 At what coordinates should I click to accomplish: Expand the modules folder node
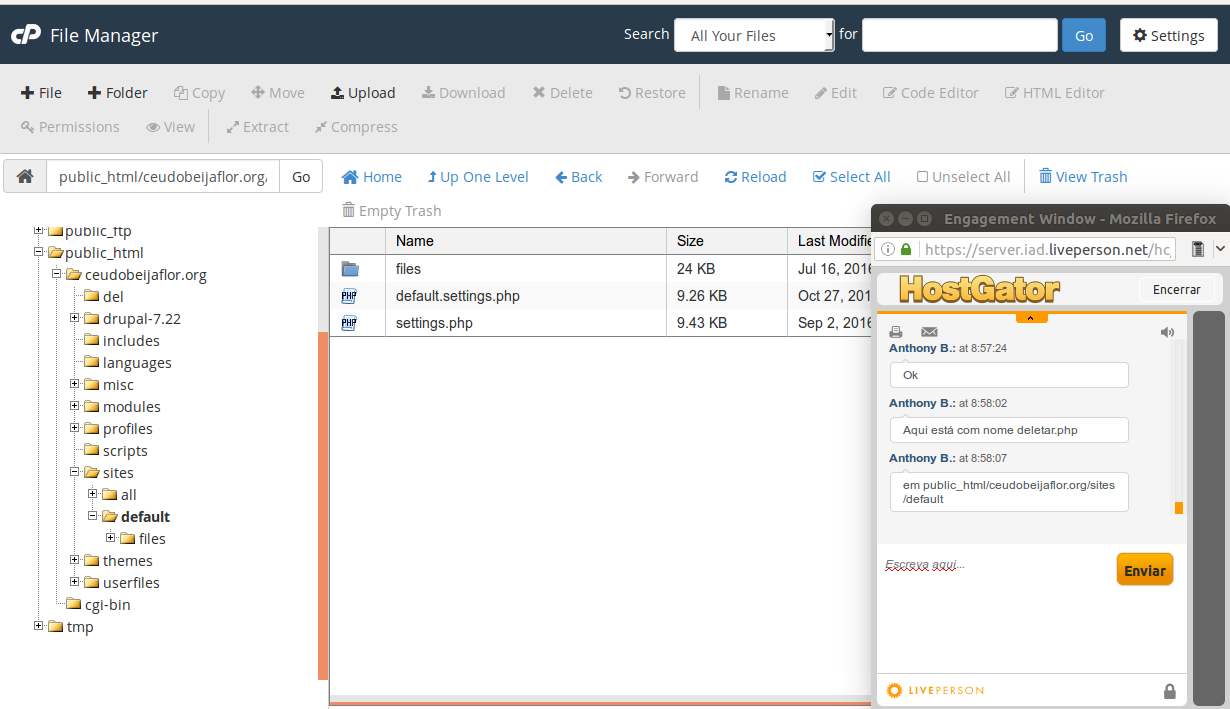pos(75,406)
